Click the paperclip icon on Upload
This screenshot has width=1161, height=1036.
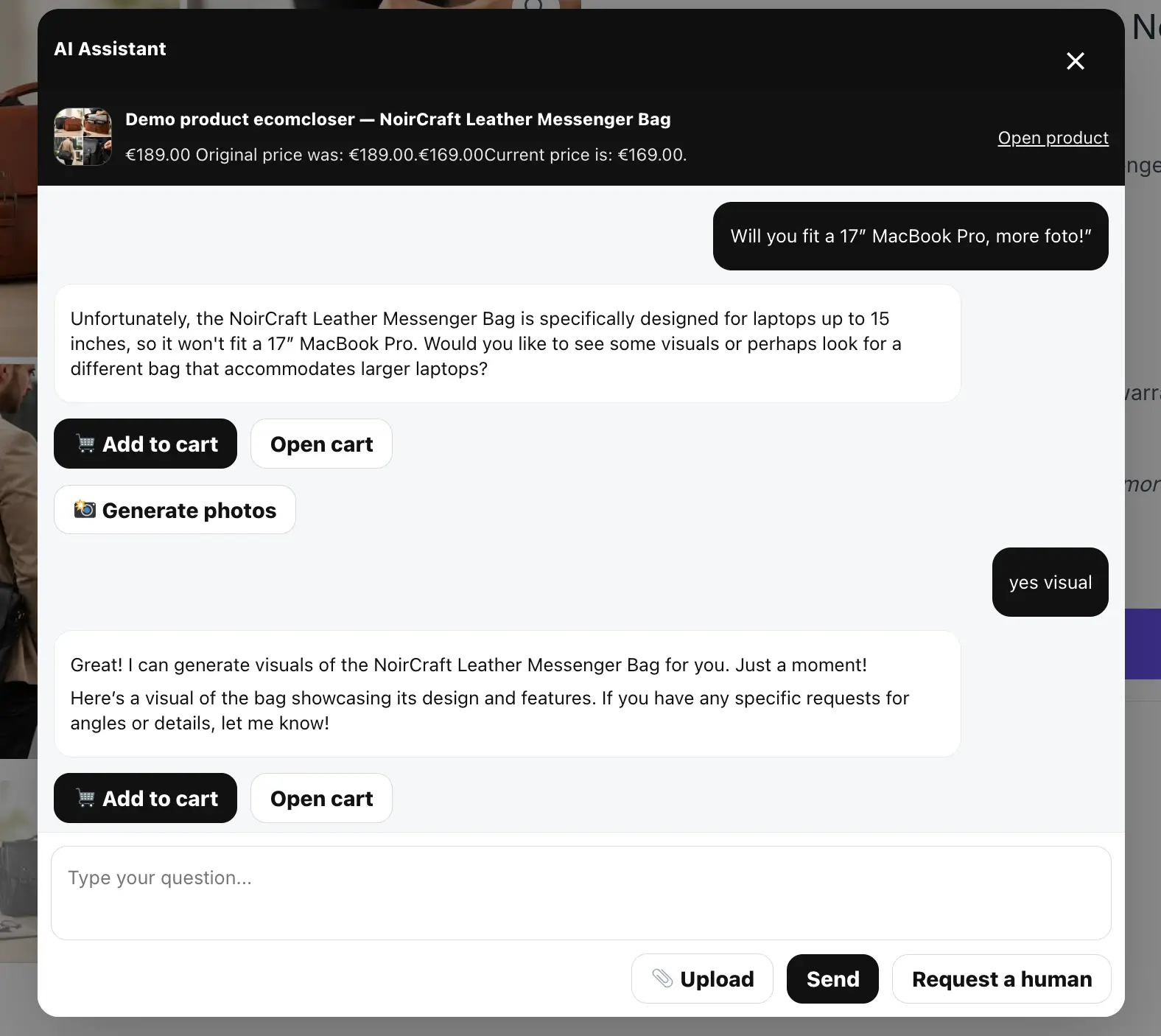click(662, 979)
